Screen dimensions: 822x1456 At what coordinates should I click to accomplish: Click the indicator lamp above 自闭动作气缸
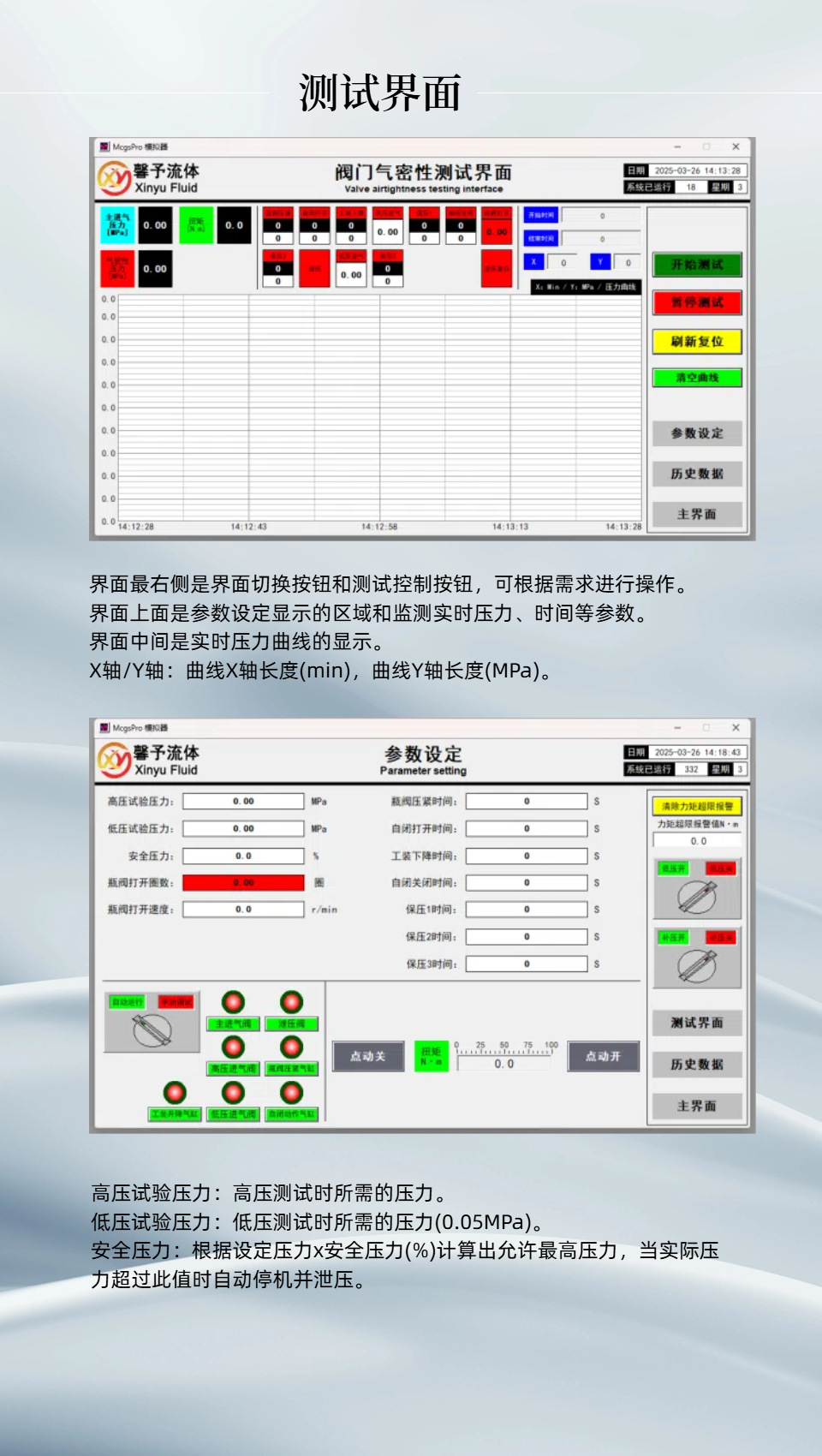[292, 1092]
